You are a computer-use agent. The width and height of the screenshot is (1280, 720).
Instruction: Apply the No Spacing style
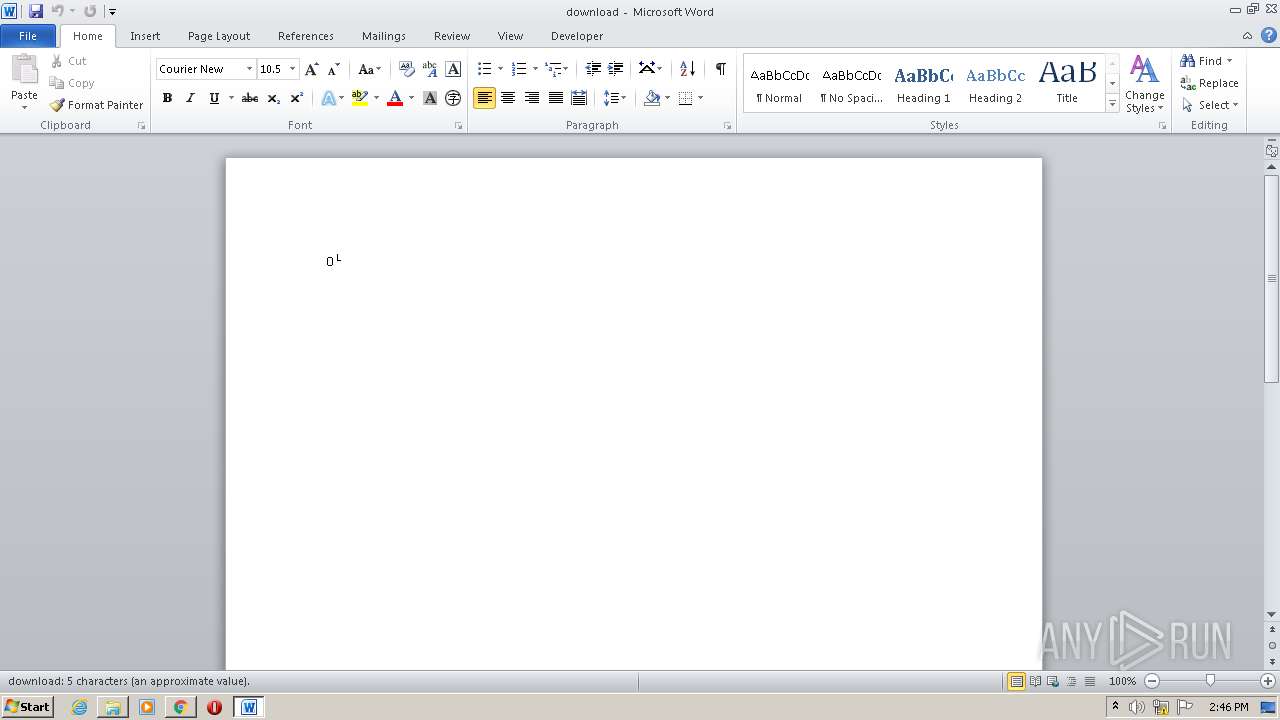852,84
